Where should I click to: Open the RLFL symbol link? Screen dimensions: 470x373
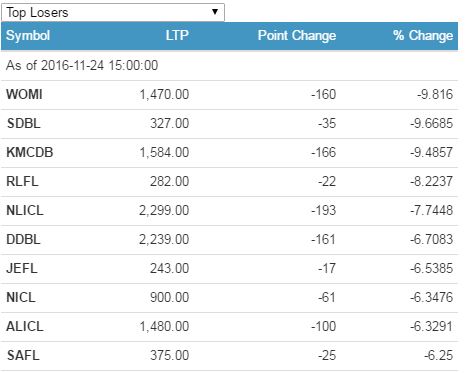pos(22,181)
